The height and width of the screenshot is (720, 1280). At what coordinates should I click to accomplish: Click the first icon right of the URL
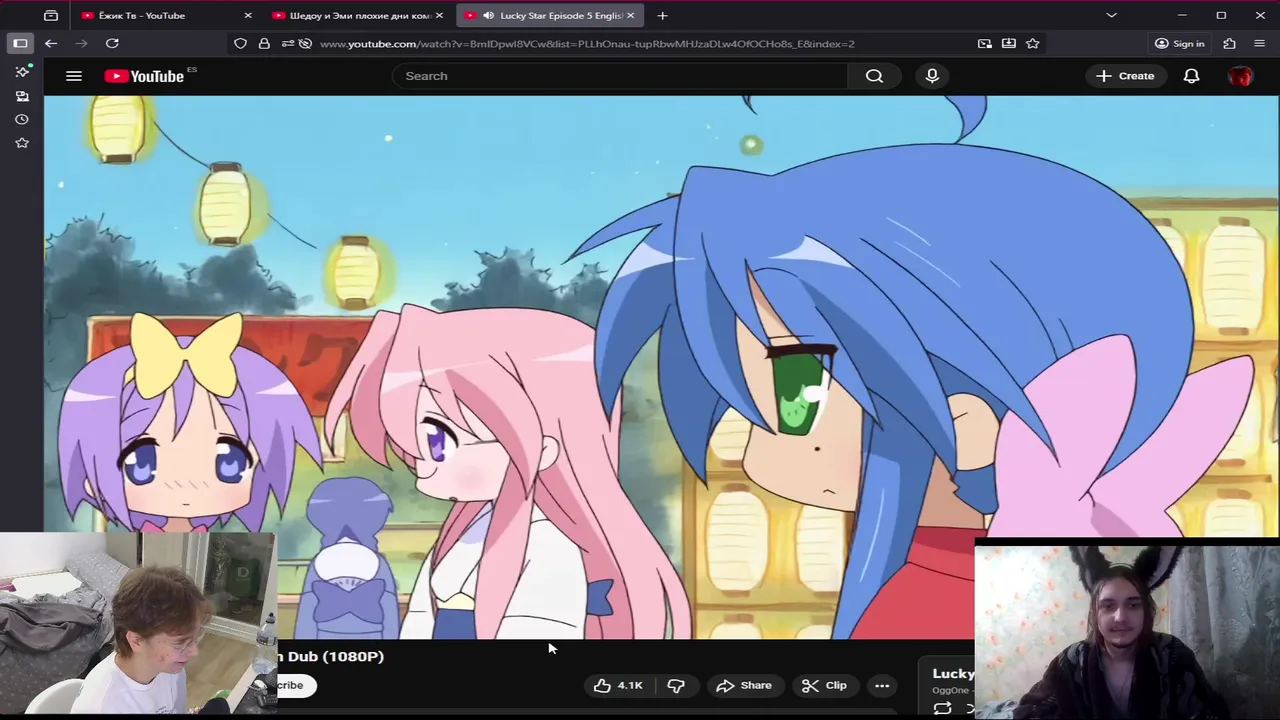point(985,43)
